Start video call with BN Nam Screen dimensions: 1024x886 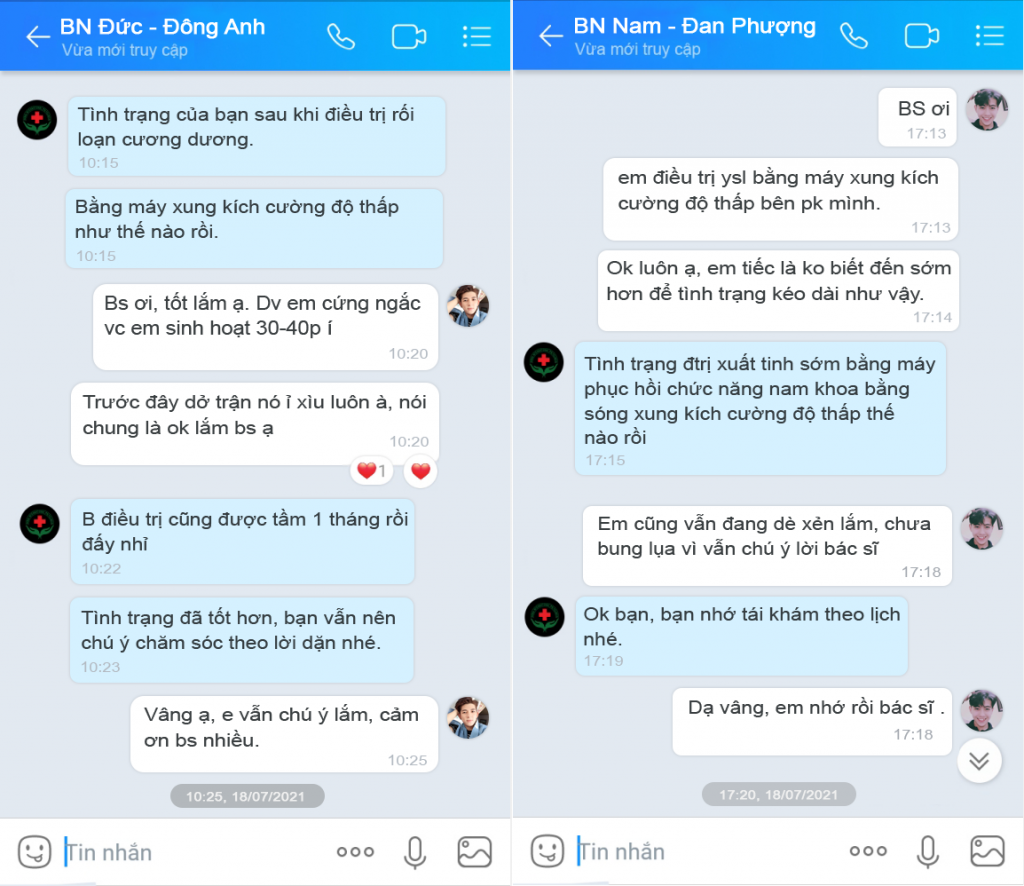pos(921,36)
